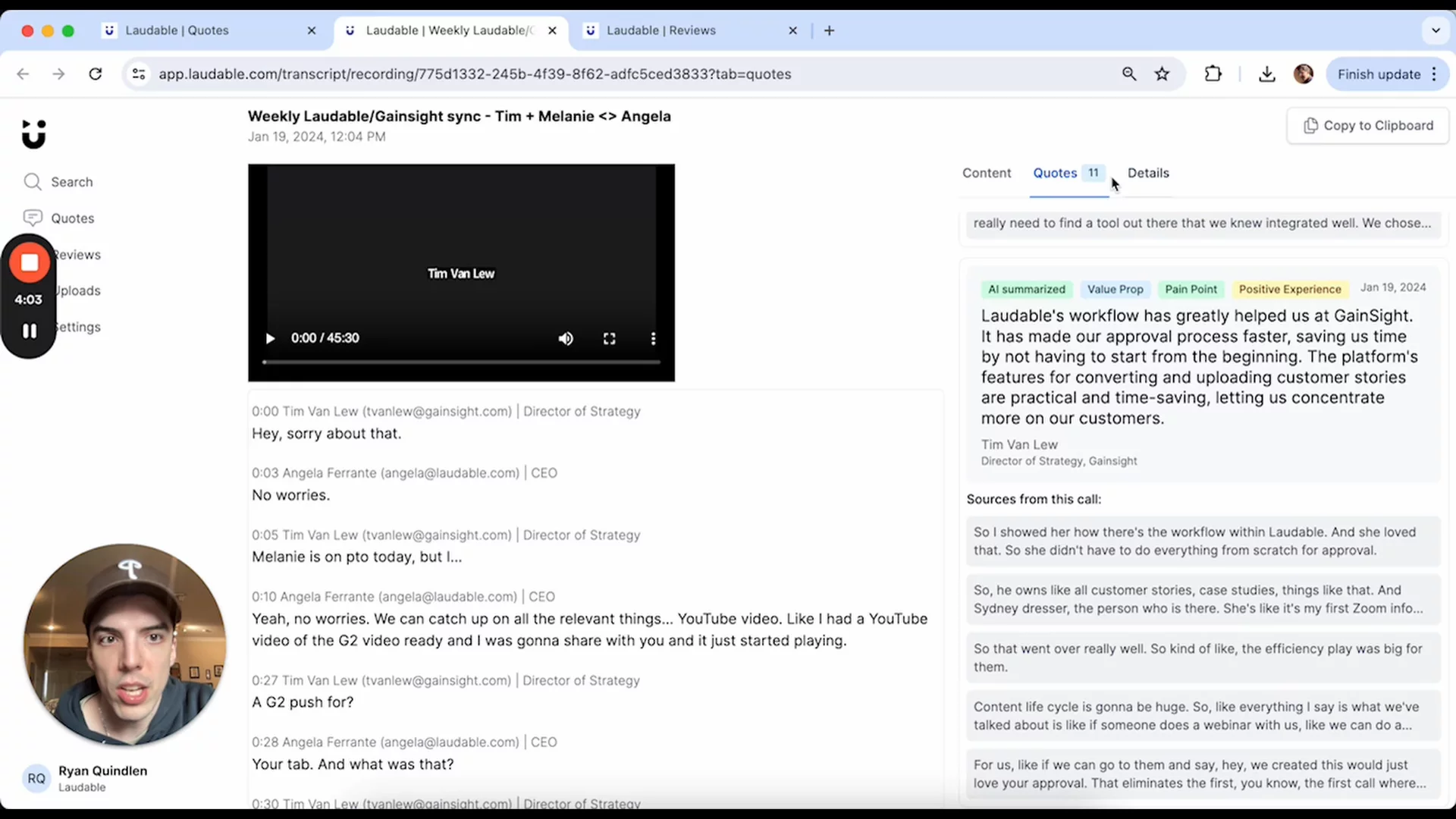Open the browser downloads icon
Screen dimensions: 1456x819
click(x=1266, y=74)
